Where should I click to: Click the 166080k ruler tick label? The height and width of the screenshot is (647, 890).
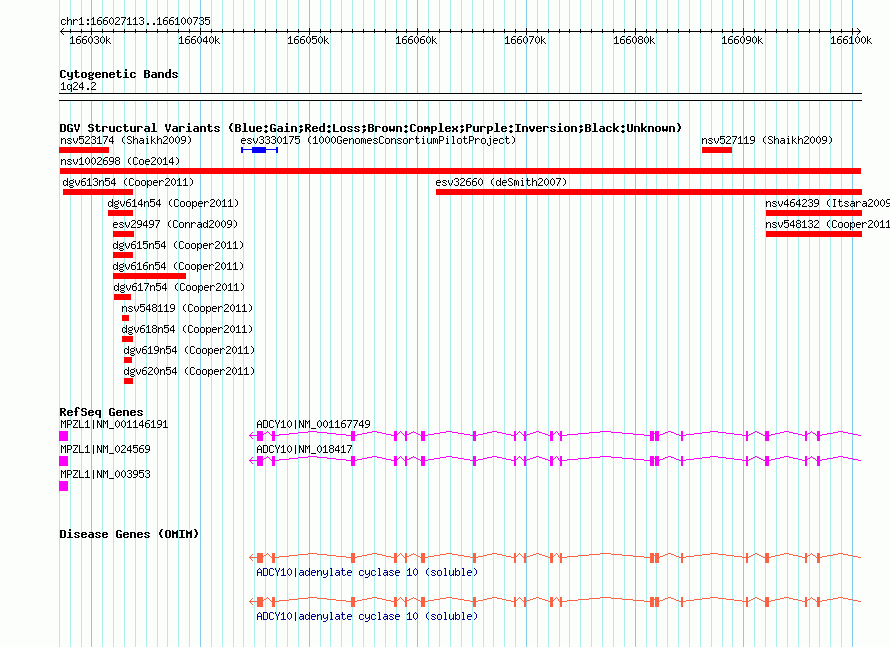[634, 40]
